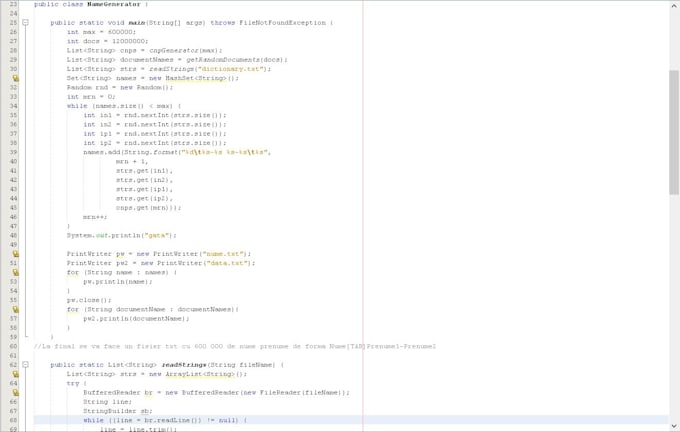Screen dimensions: 680x432
Task: Click on the 'strs.get(in1),' line
Action: pos(144,171)
